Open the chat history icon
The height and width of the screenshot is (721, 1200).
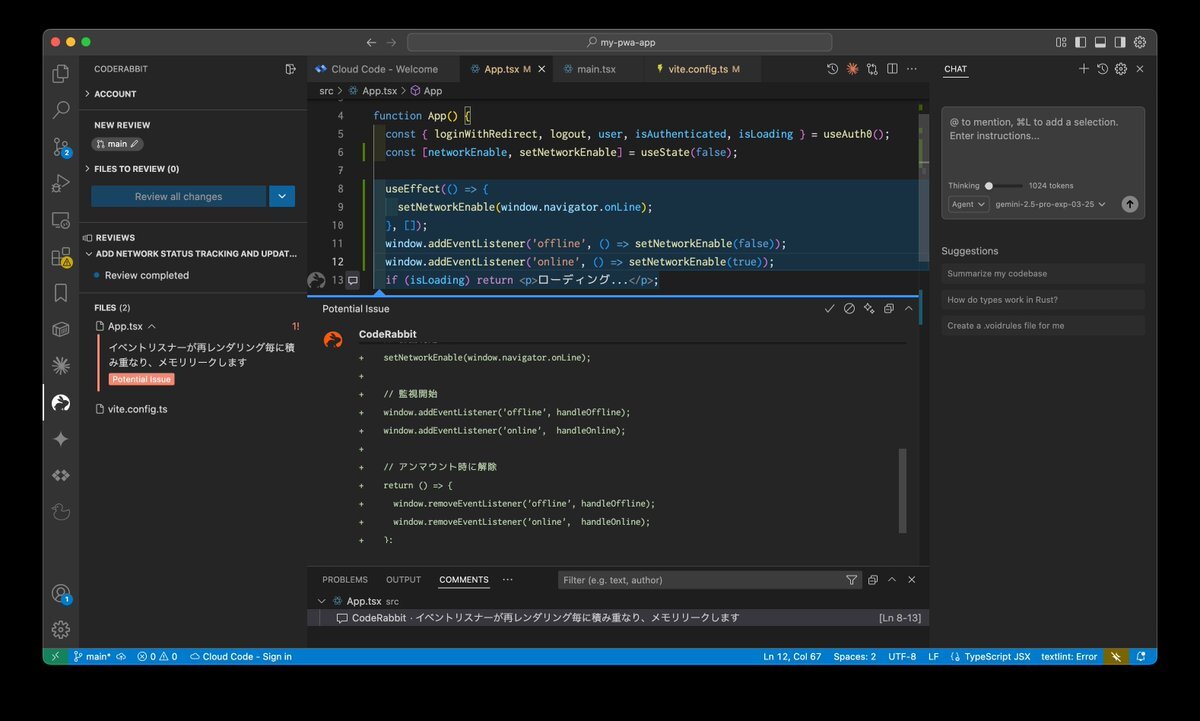1102,69
